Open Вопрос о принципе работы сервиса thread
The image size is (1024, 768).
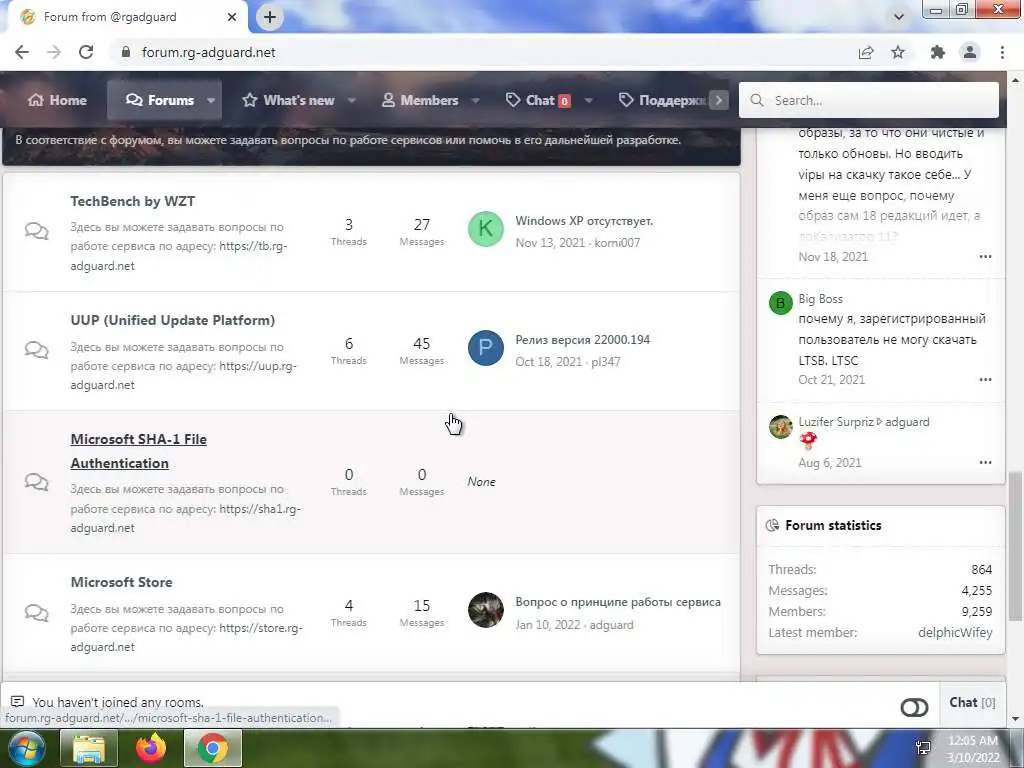(x=618, y=602)
